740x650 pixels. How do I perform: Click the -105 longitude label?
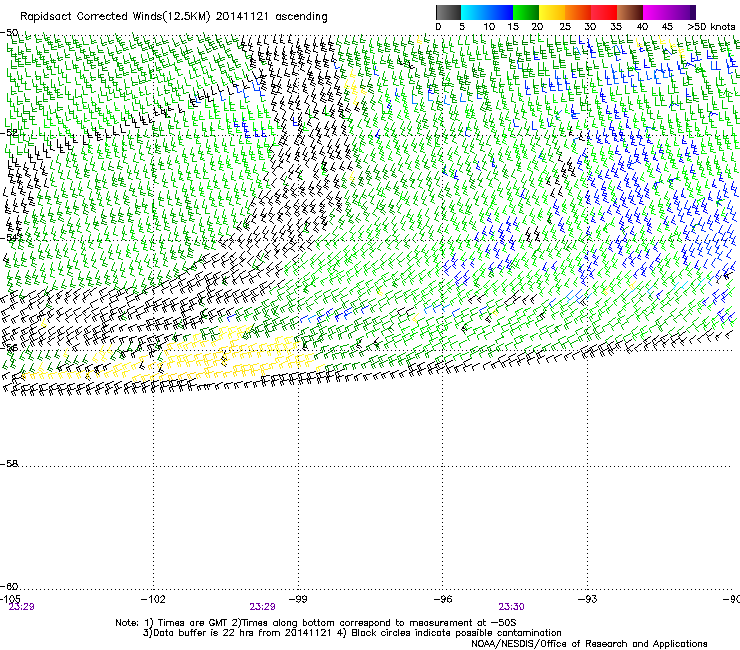10,599
